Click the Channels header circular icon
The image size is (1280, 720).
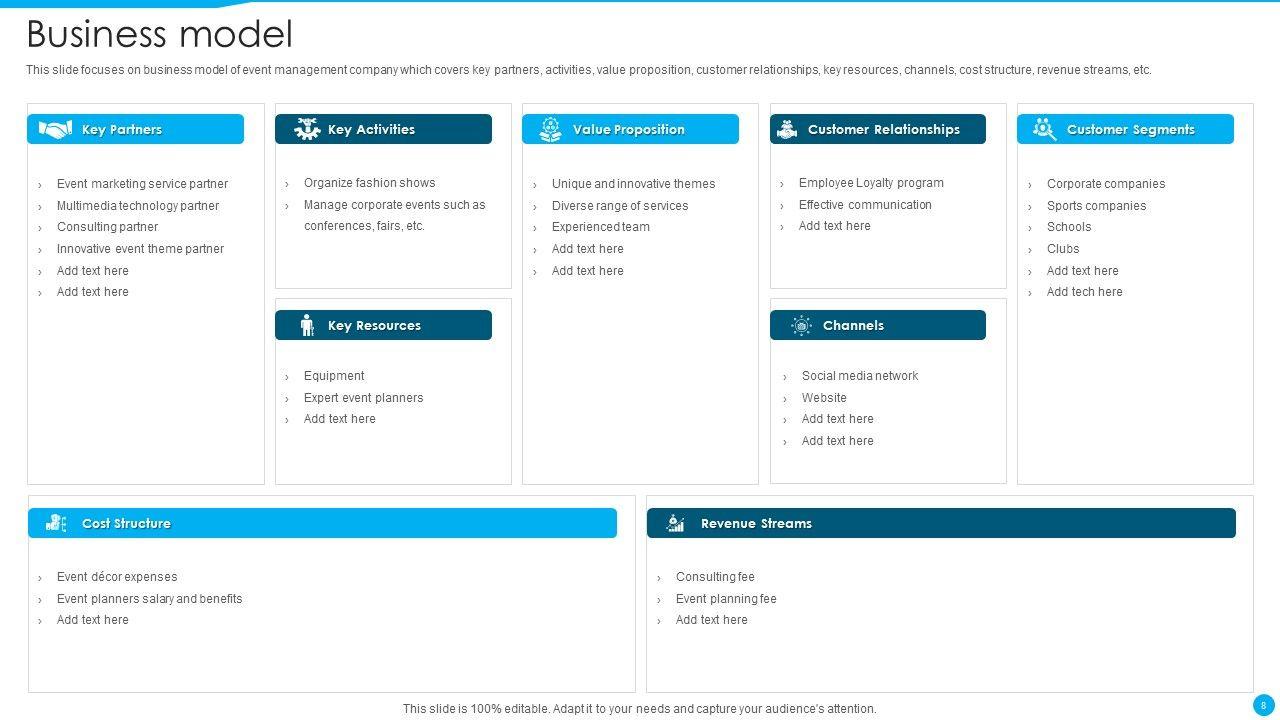pyautogui.click(x=801, y=325)
